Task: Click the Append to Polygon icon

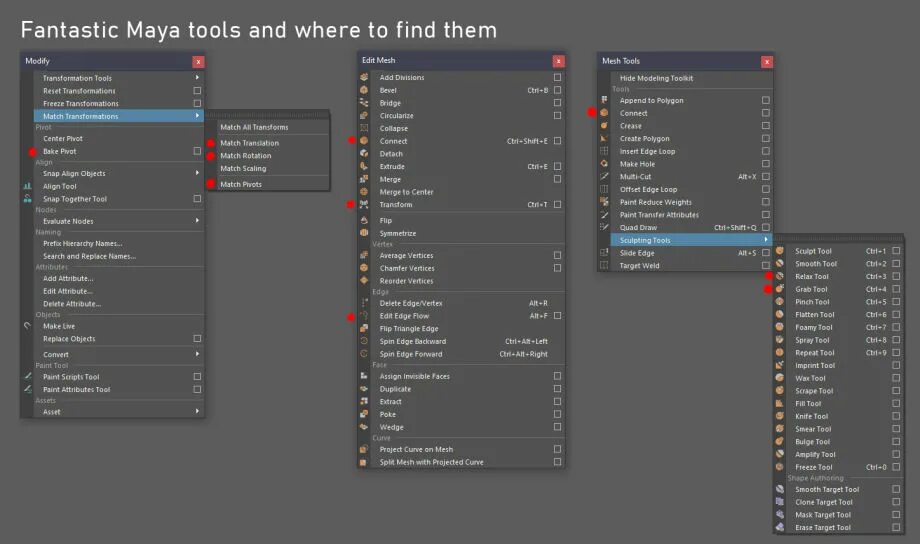Action: click(x=604, y=100)
